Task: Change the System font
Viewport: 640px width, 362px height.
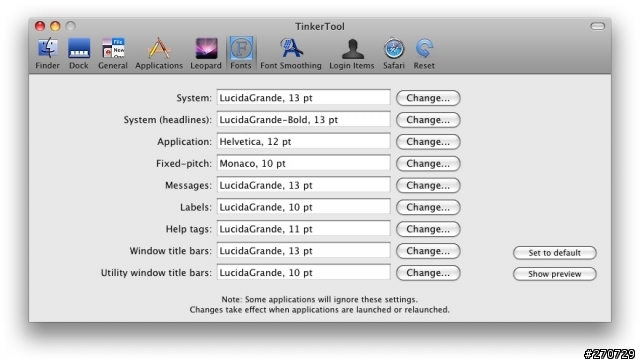Action: [428, 98]
